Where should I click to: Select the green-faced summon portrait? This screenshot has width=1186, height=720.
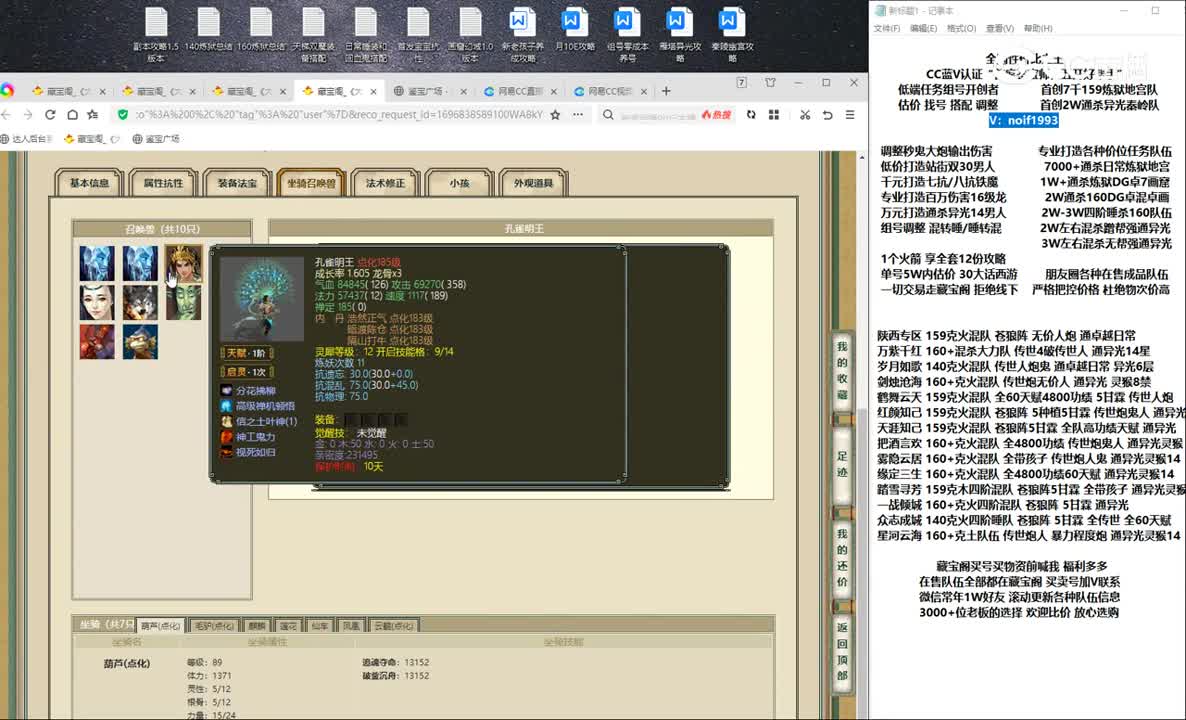pyautogui.click(x=183, y=303)
